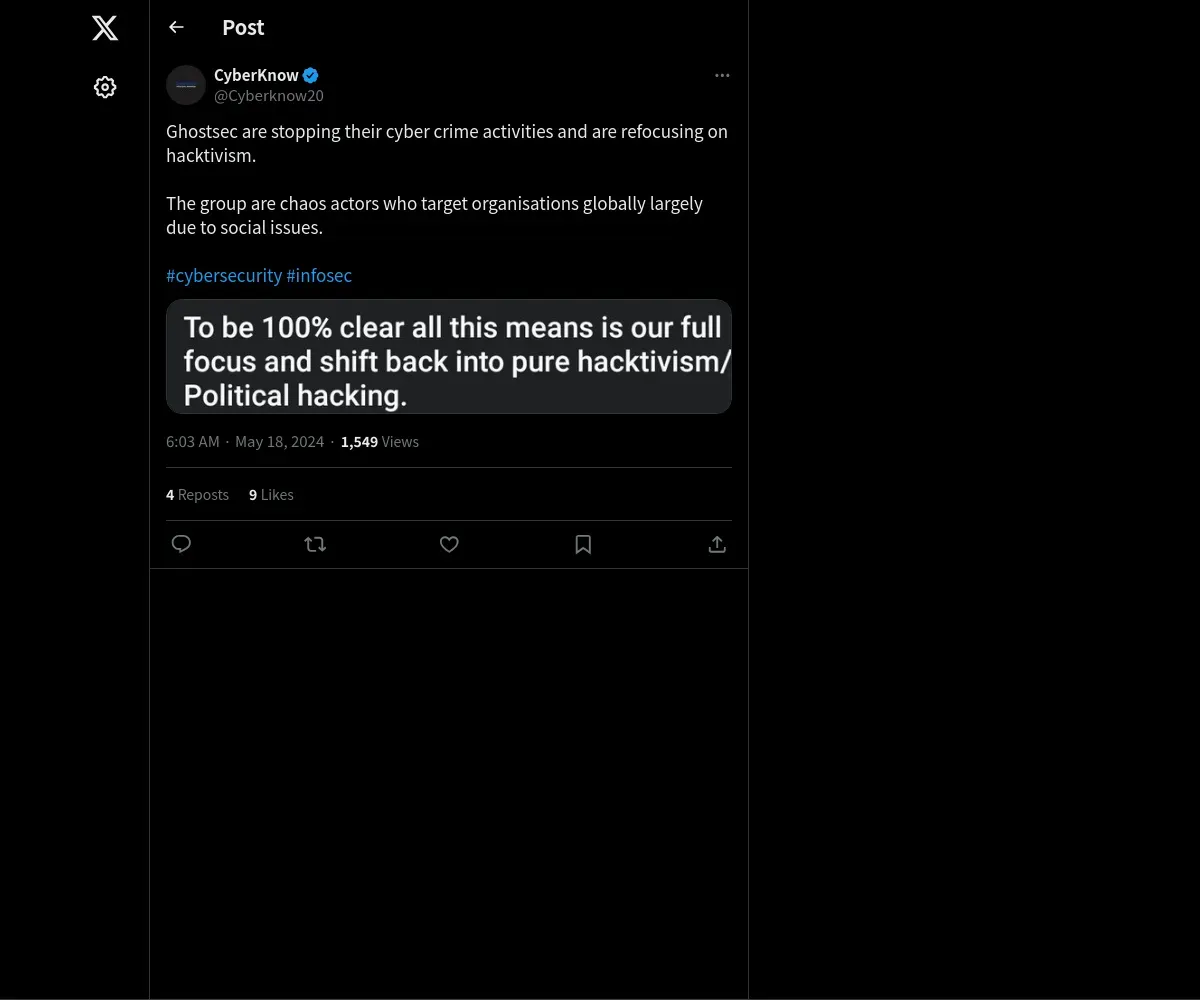Follow the #cybersecurity hashtag

[224, 275]
